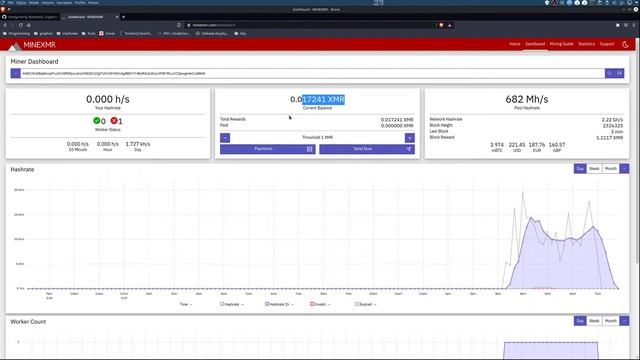The height and width of the screenshot is (360, 640).
Task: Click the 682 Mh/s pool hashrate value
Action: pyautogui.click(x=527, y=99)
